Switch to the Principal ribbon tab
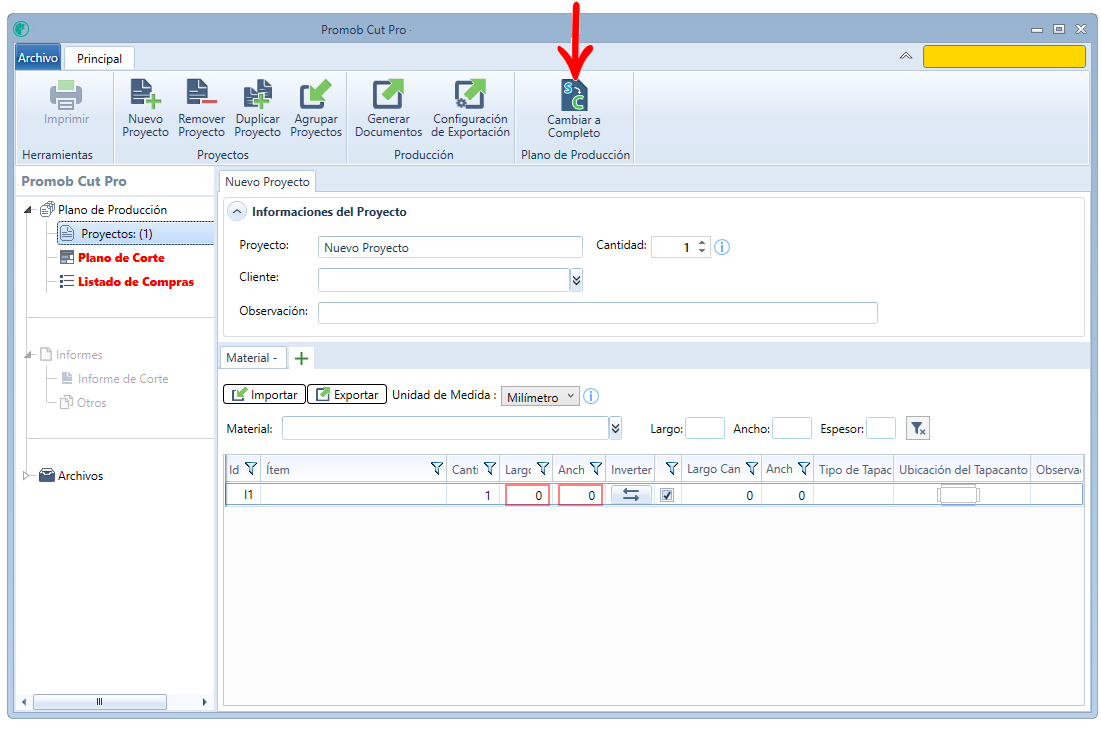Screen dimensions: 1101x729 coord(99,58)
